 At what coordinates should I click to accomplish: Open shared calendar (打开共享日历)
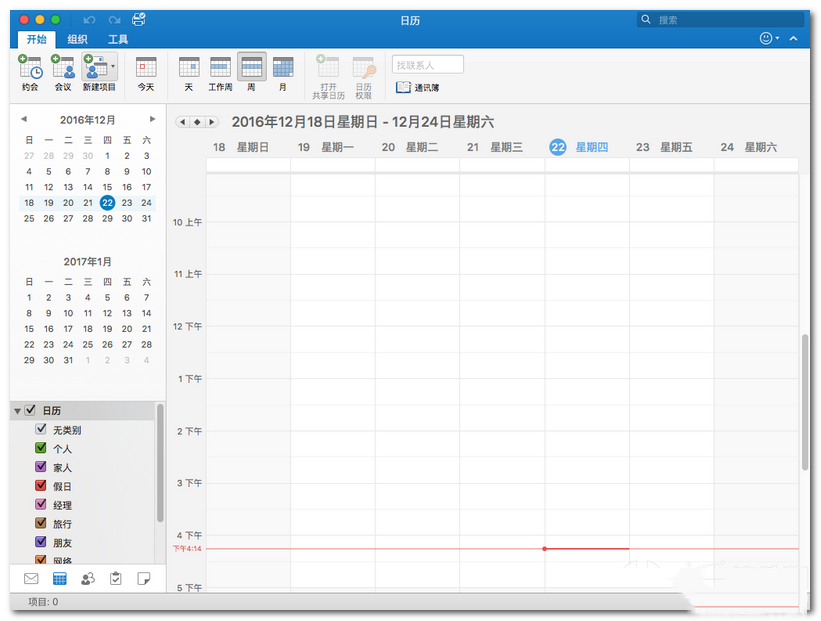coord(328,76)
